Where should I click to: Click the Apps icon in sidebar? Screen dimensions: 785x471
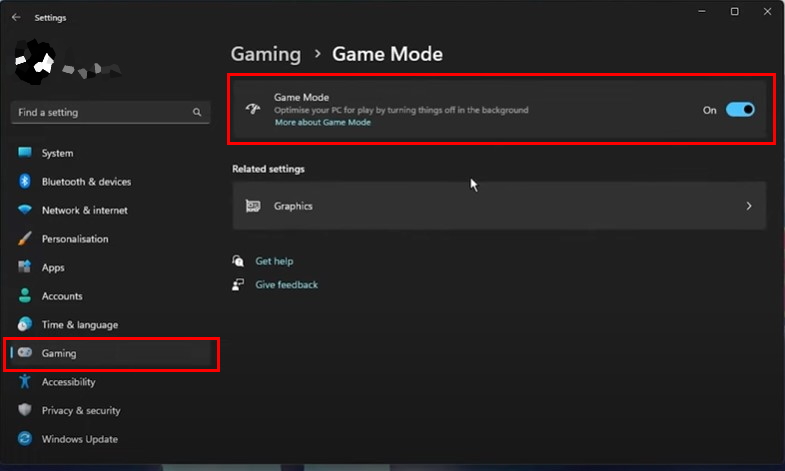[25, 267]
